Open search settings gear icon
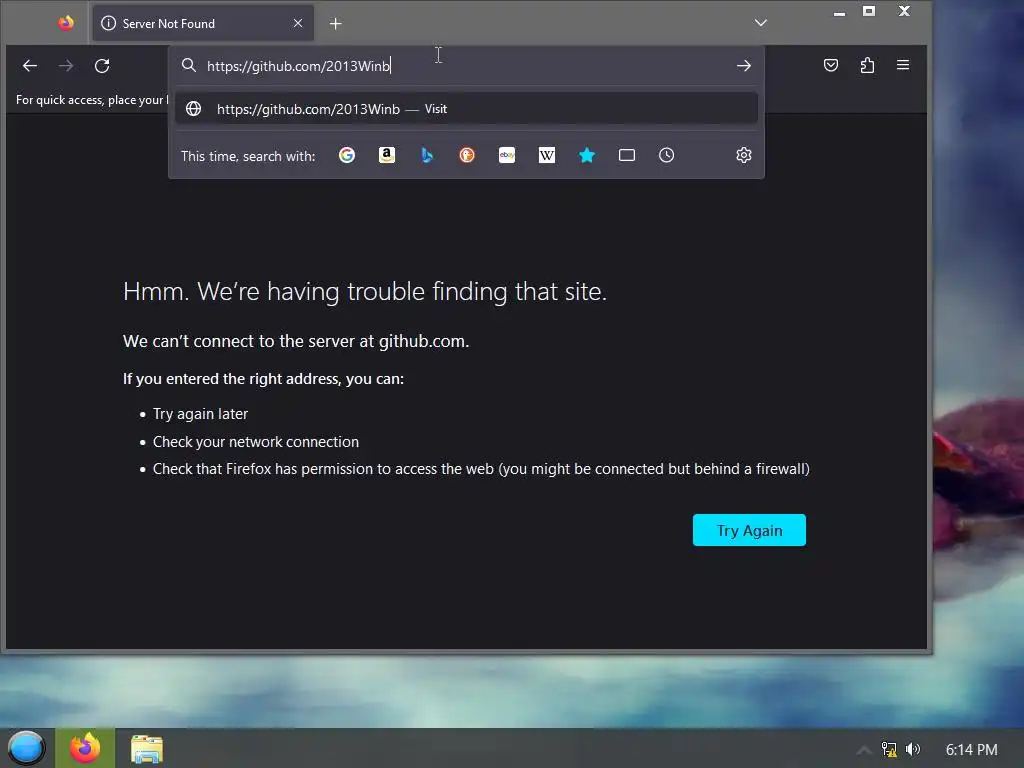The image size is (1024, 768). click(x=744, y=155)
